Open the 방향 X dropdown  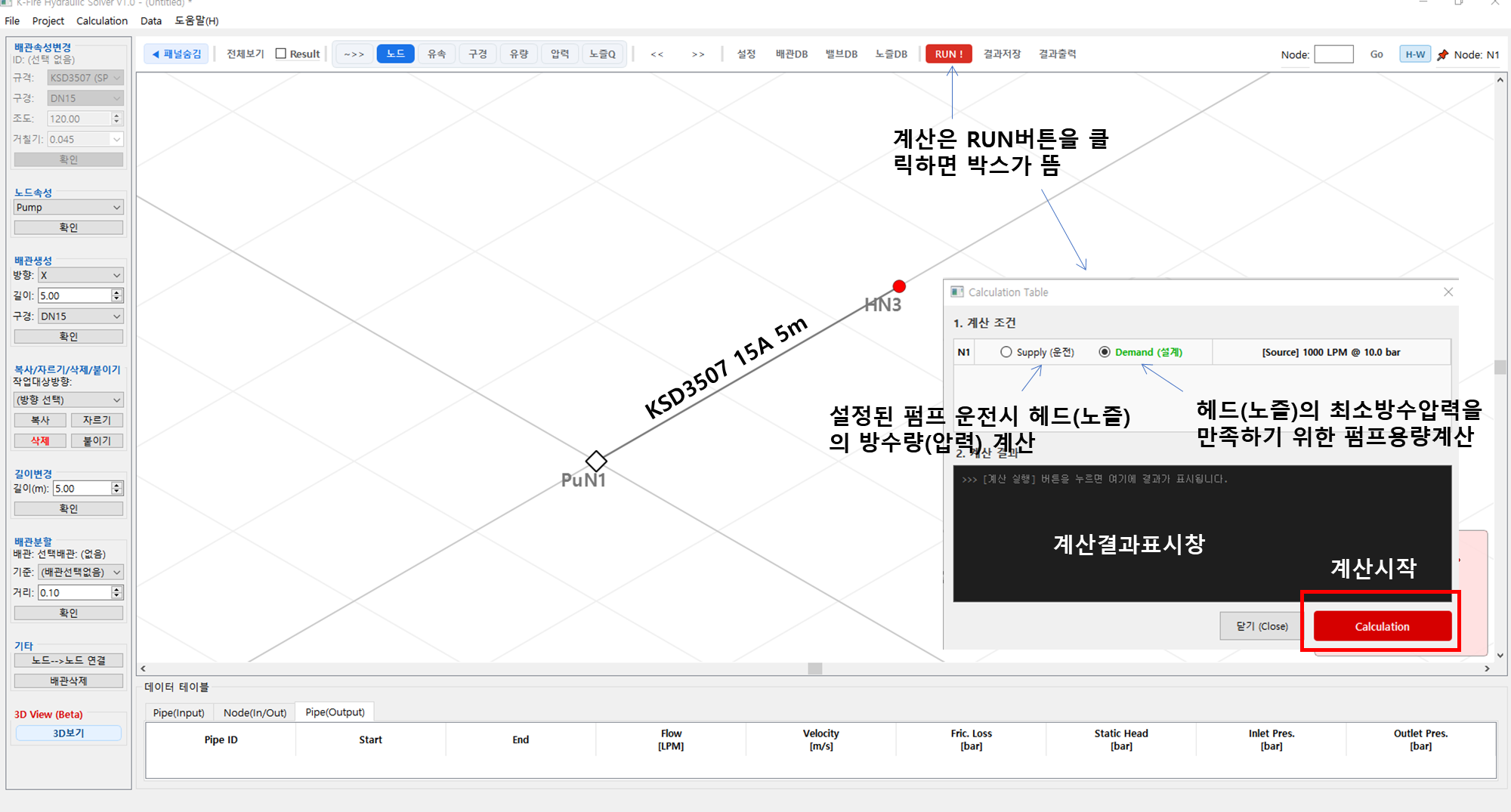[80, 275]
